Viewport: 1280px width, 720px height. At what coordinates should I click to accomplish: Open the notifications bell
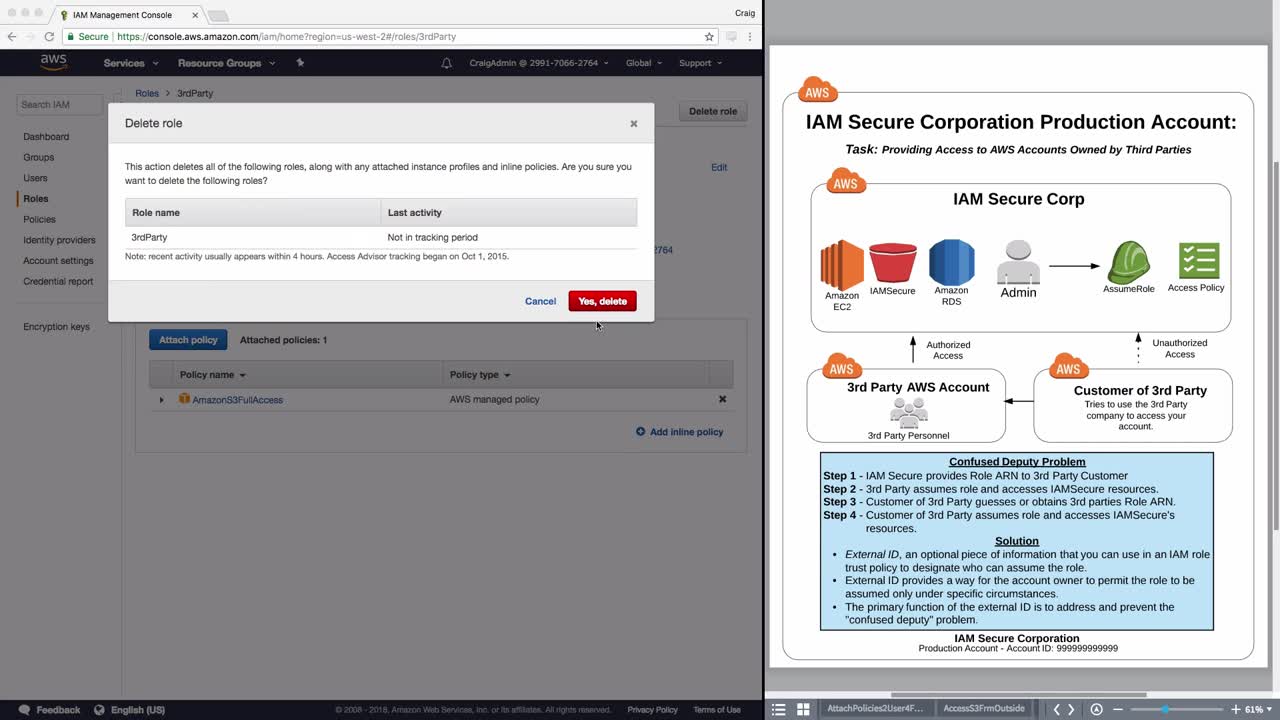pos(446,63)
